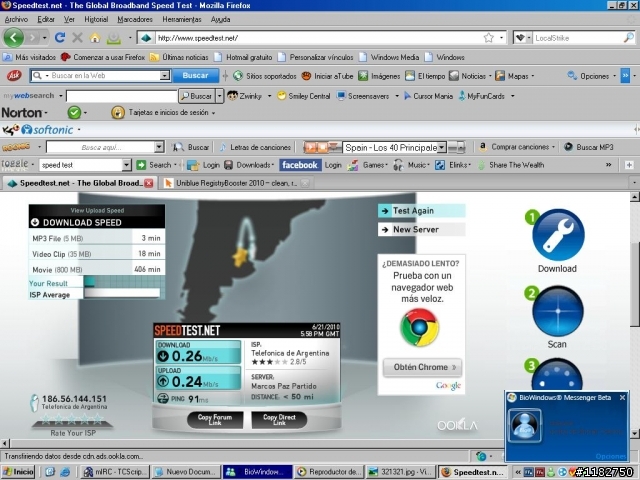The image size is (640, 480).
Task: Click the Obtén Chrome button
Action: [422, 367]
